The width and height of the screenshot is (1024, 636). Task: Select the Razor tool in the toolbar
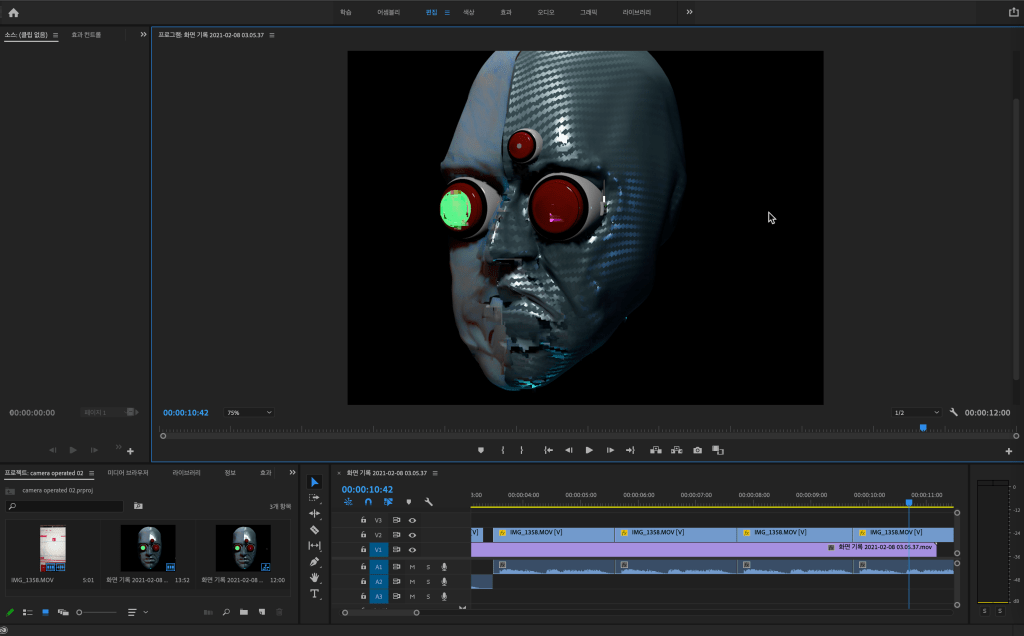[314, 529]
